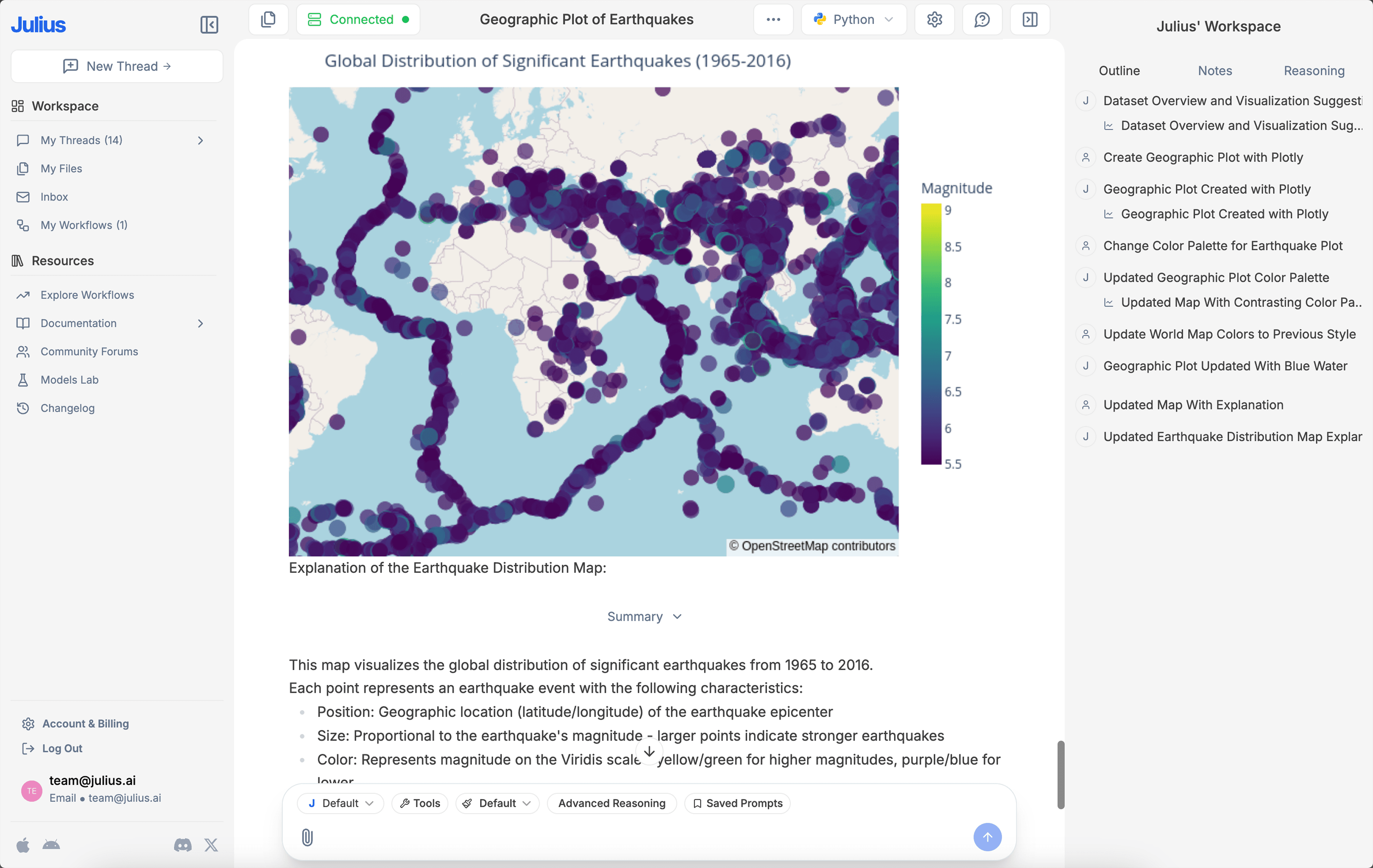Open the Python language dropdown

854,19
